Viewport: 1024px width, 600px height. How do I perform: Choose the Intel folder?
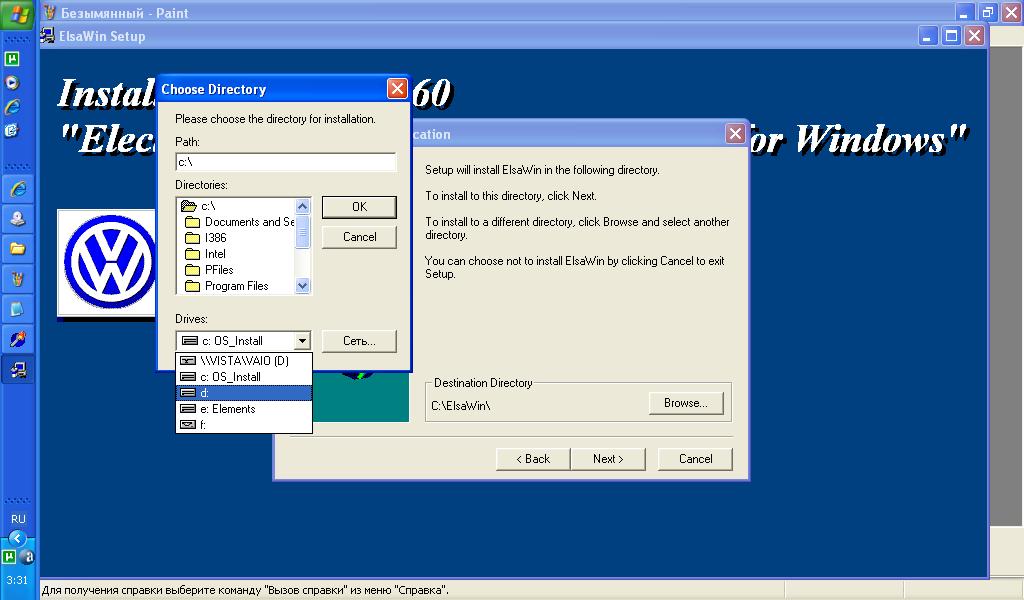click(x=215, y=254)
